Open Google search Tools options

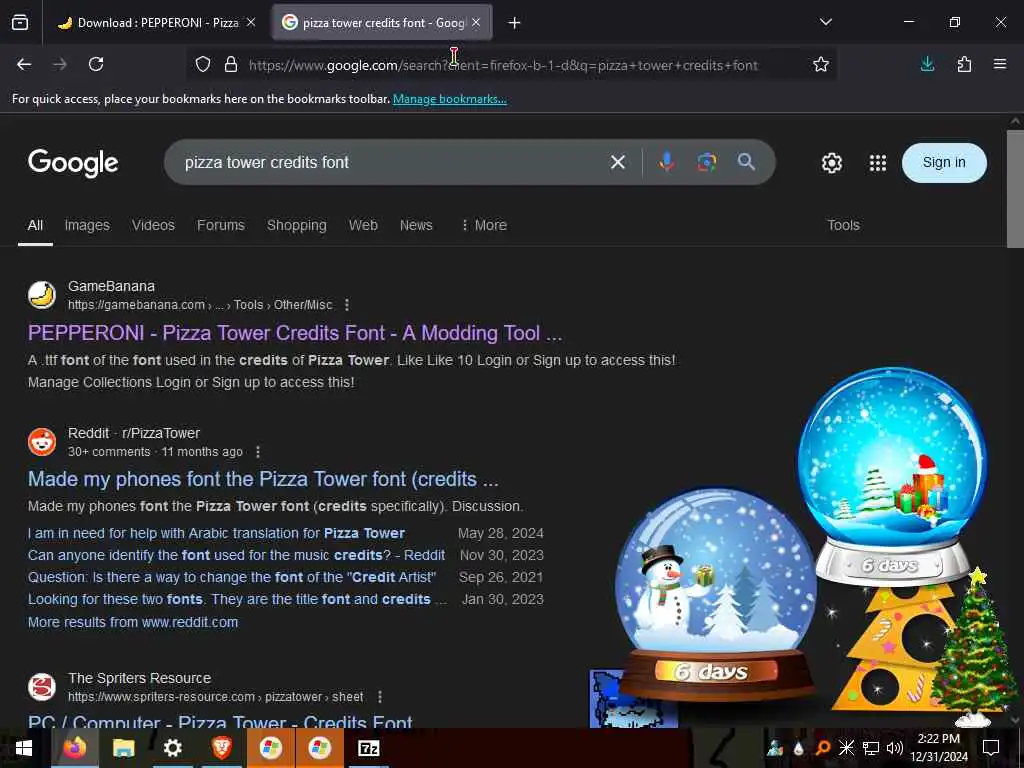pos(843,225)
